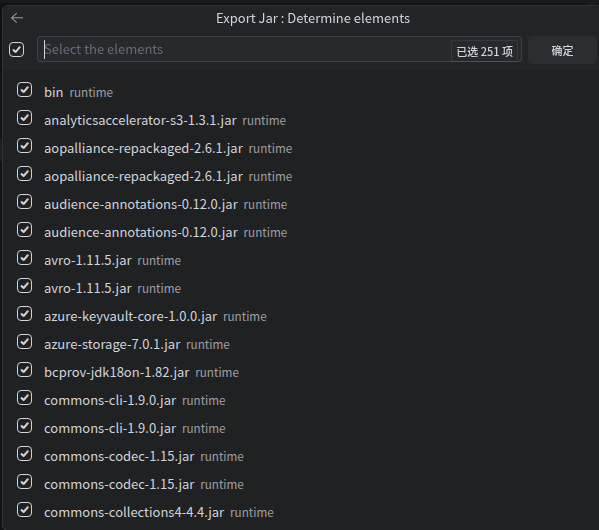Select the second aopalliance-repackaged-2.6.1.jar item

168,177
